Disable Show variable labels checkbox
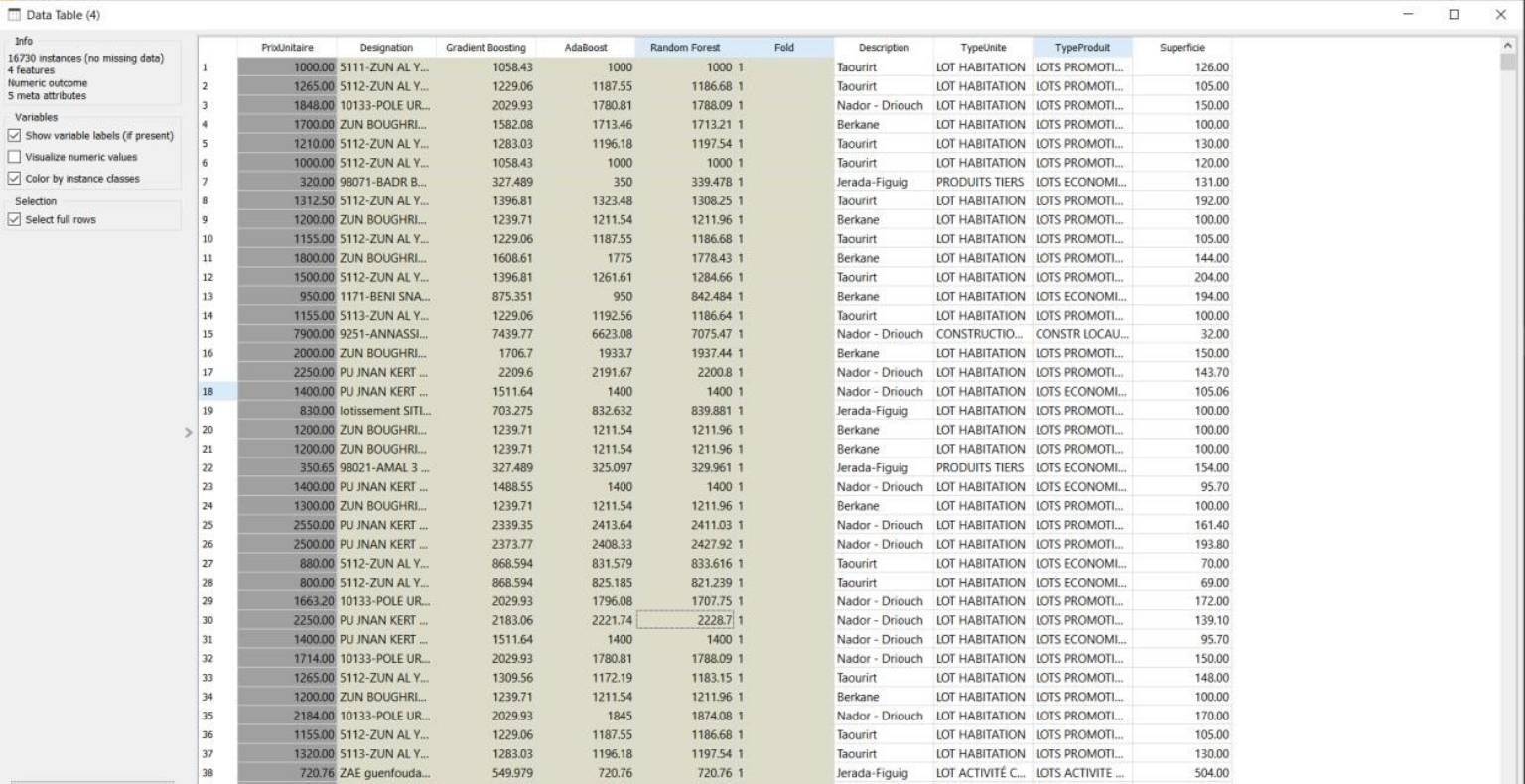Screen dimensions: 1525x784 (14, 136)
